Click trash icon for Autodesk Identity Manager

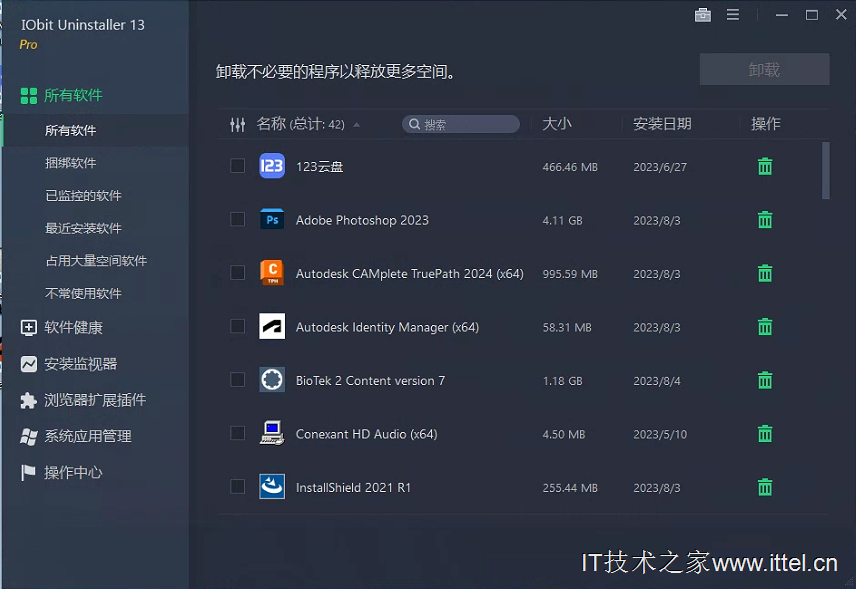tap(765, 326)
